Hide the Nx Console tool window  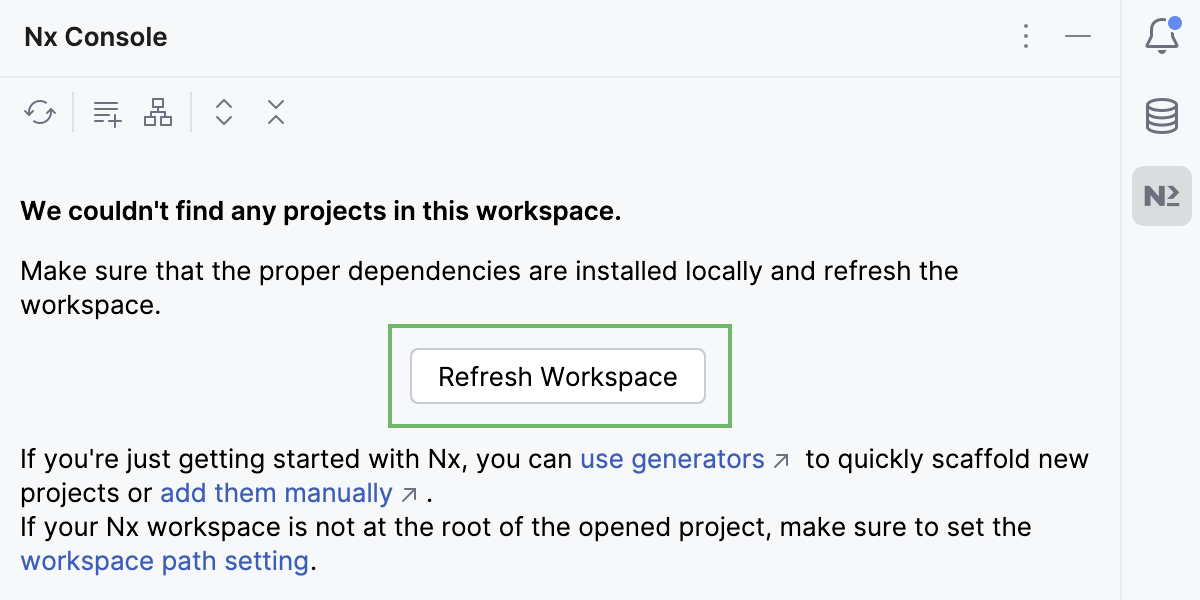point(1078,36)
